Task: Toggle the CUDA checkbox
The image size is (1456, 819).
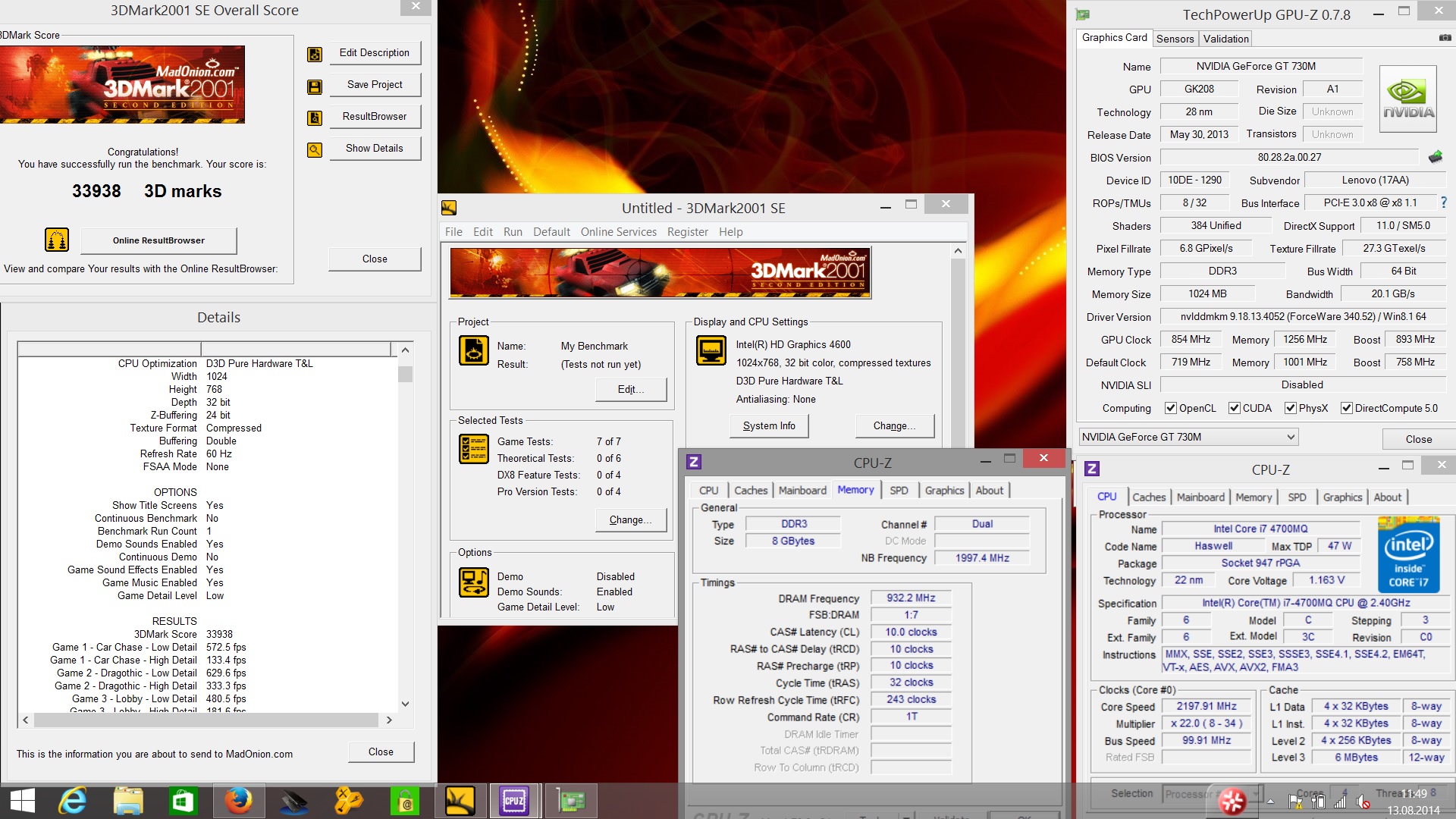Action: (1235, 408)
